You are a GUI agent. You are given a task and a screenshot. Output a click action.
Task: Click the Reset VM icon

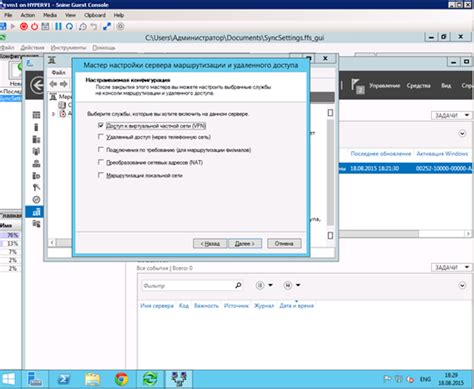point(69,26)
